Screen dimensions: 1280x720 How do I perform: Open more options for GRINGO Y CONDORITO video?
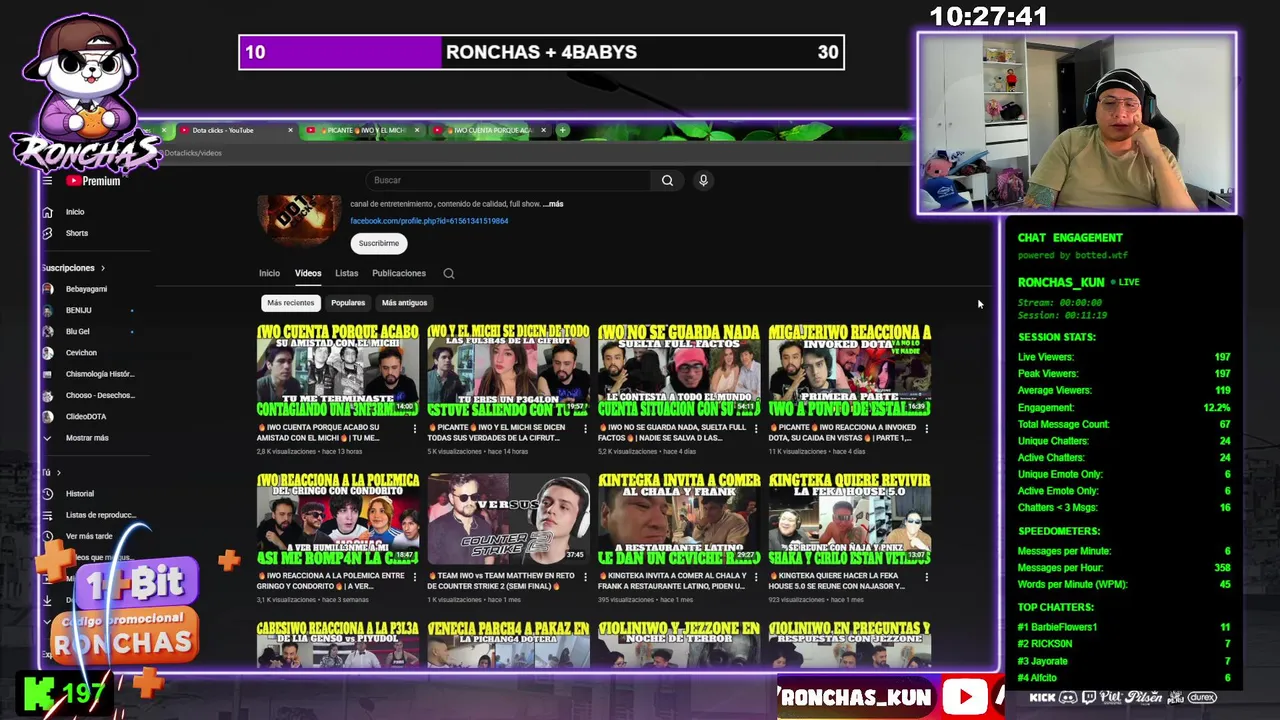point(415,577)
